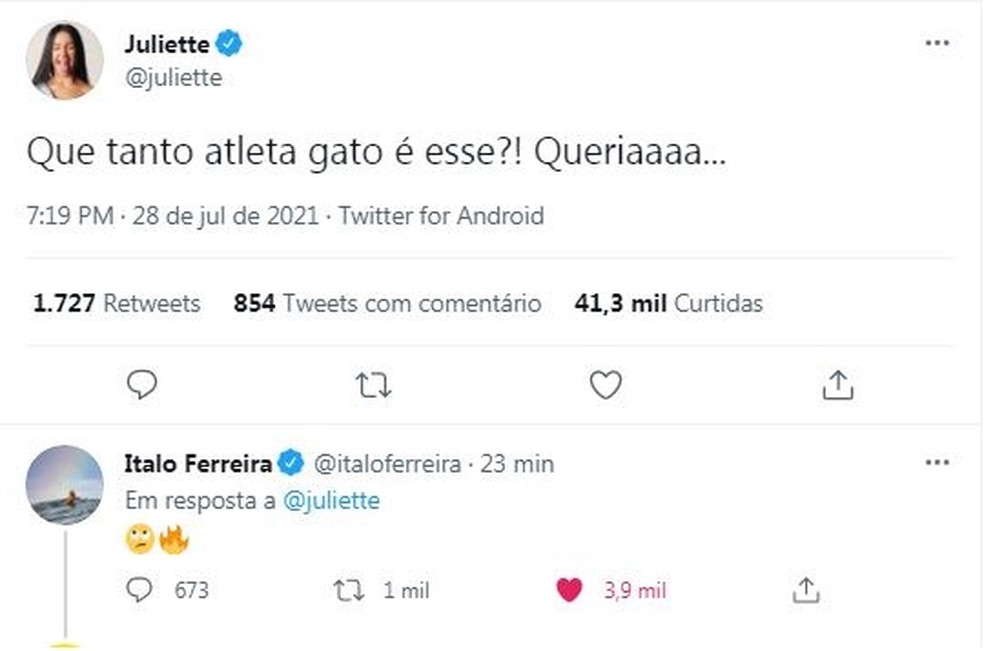Image resolution: width=984 pixels, height=651 pixels.
Task: Click the reply icon on Italo Ferreira's reply
Action: click(x=141, y=590)
